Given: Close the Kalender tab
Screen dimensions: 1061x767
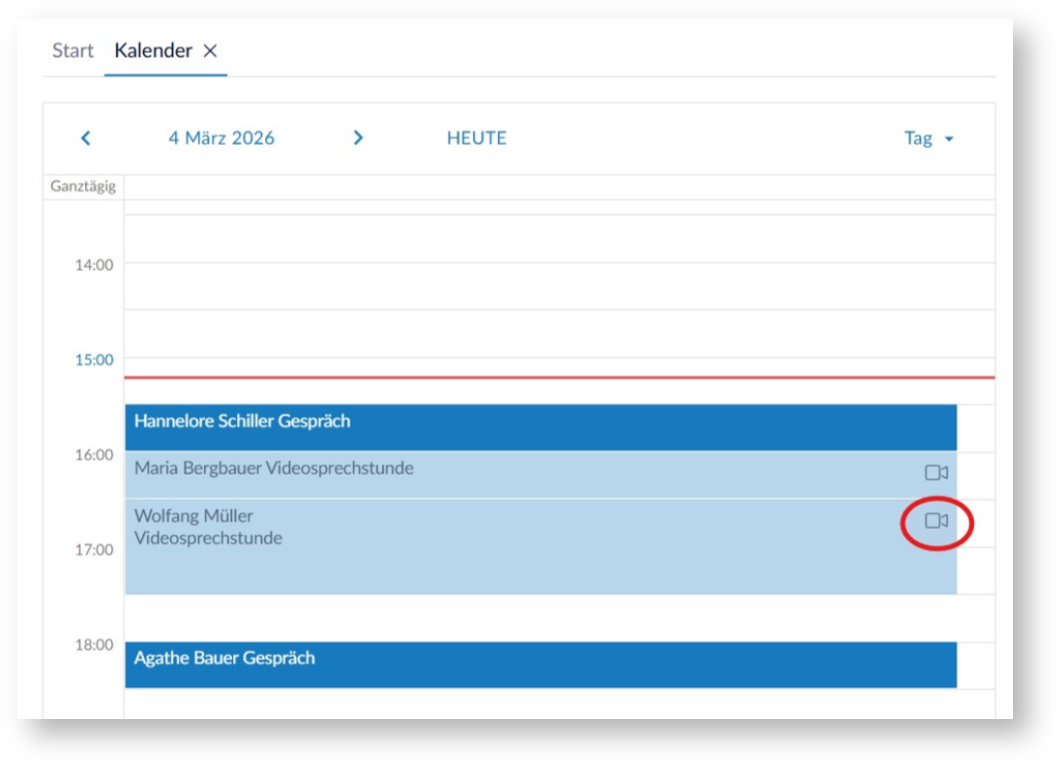Looking at the screenshot, I should click(x=210, y=51).
